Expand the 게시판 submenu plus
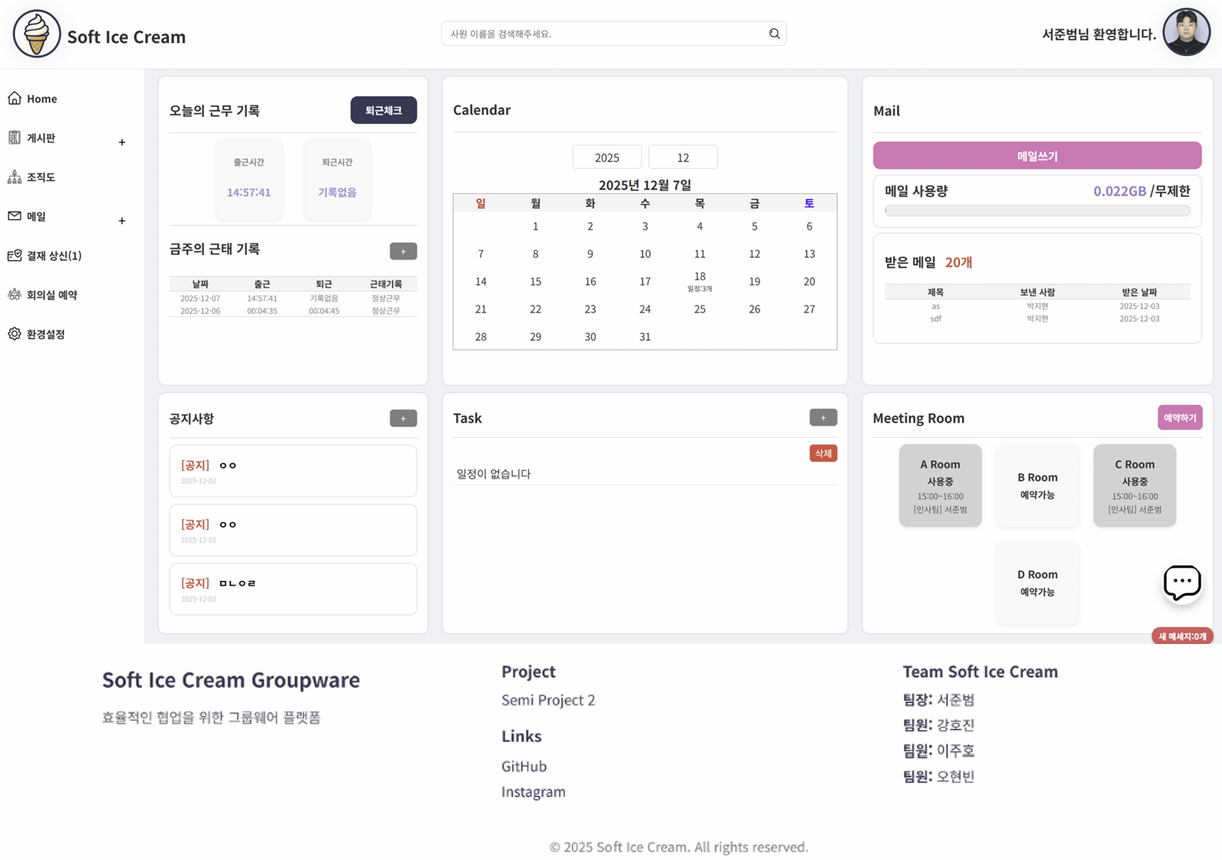1222x860 pixels. pos(122,142)
